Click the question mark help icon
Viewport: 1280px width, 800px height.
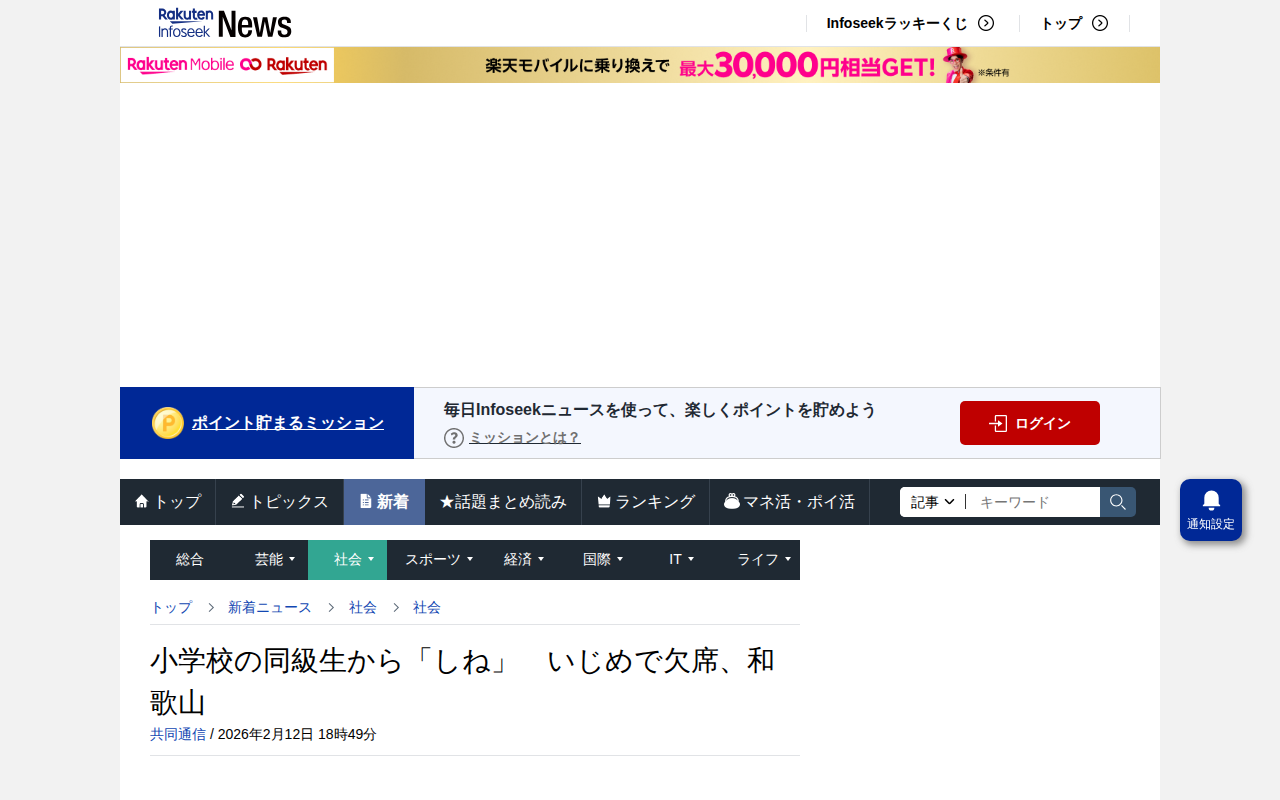point(454,438)
